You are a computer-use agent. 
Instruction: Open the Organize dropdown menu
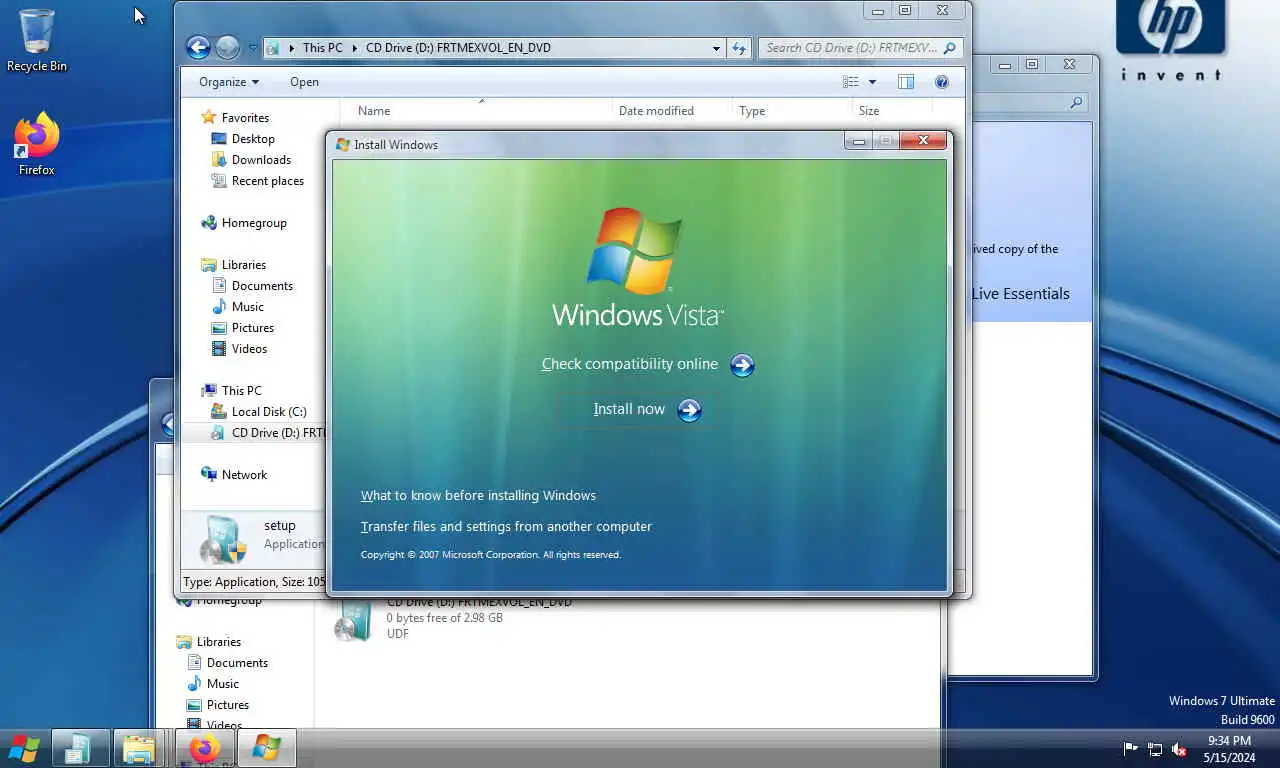coord(228,82)
